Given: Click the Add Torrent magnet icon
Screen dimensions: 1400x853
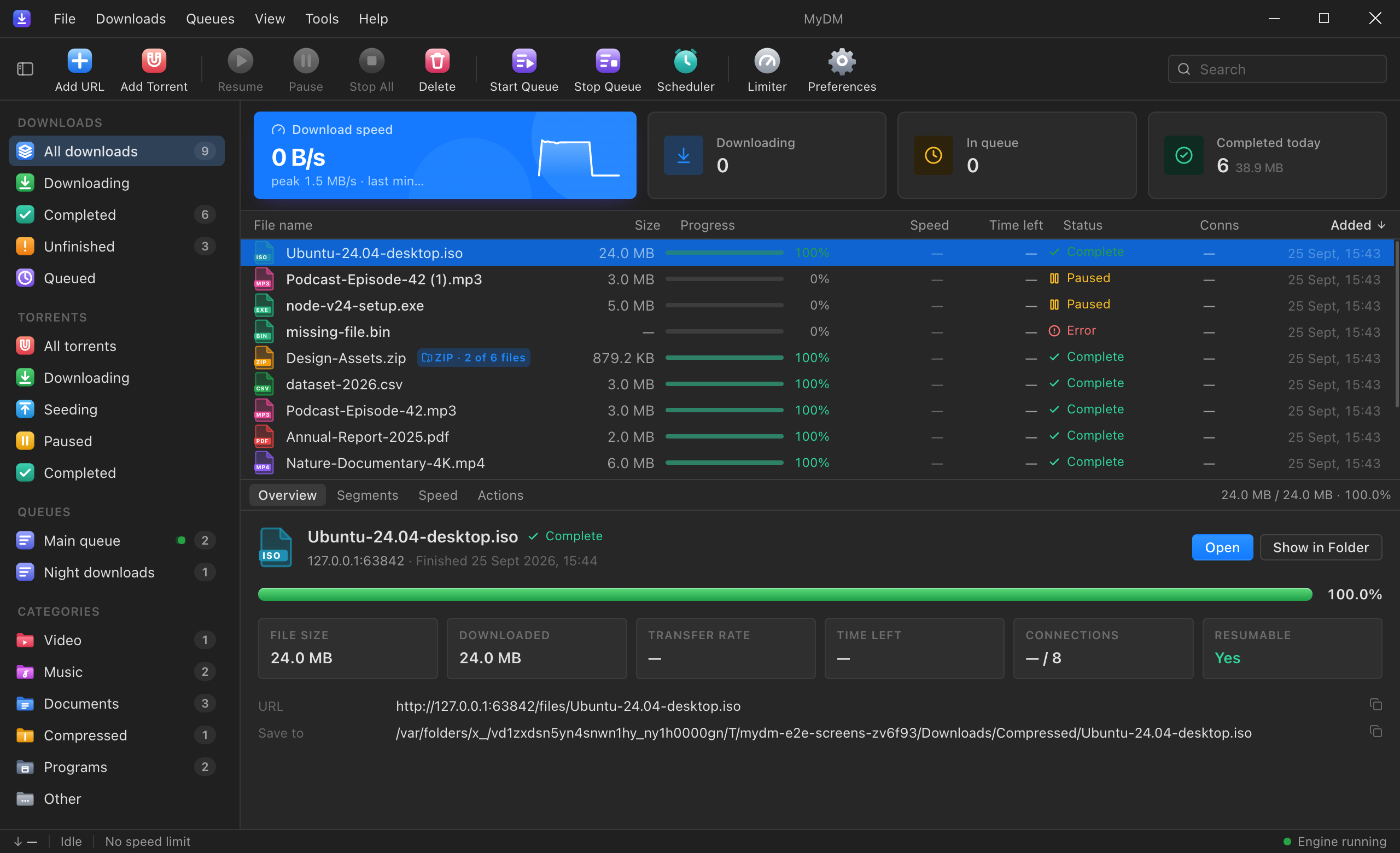Looking at the screenshot, I should pos(154,61).
